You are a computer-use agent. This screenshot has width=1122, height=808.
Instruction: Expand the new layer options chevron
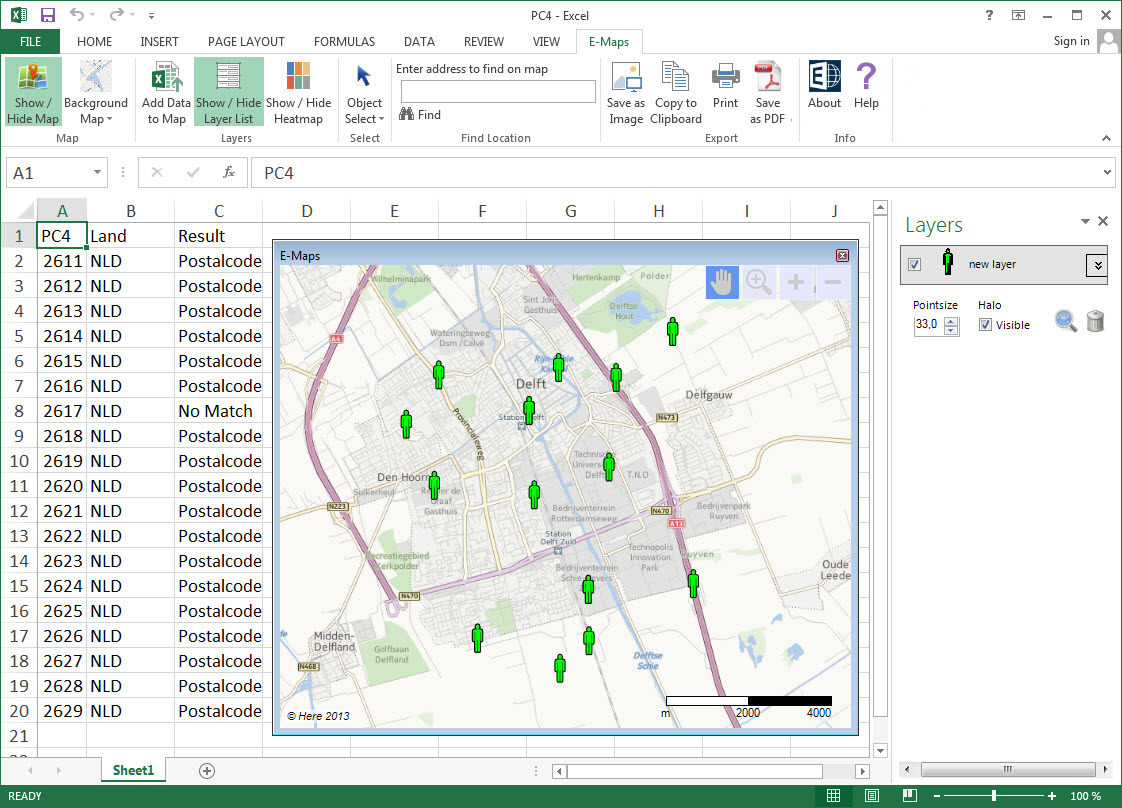(x=1097, y=266)
